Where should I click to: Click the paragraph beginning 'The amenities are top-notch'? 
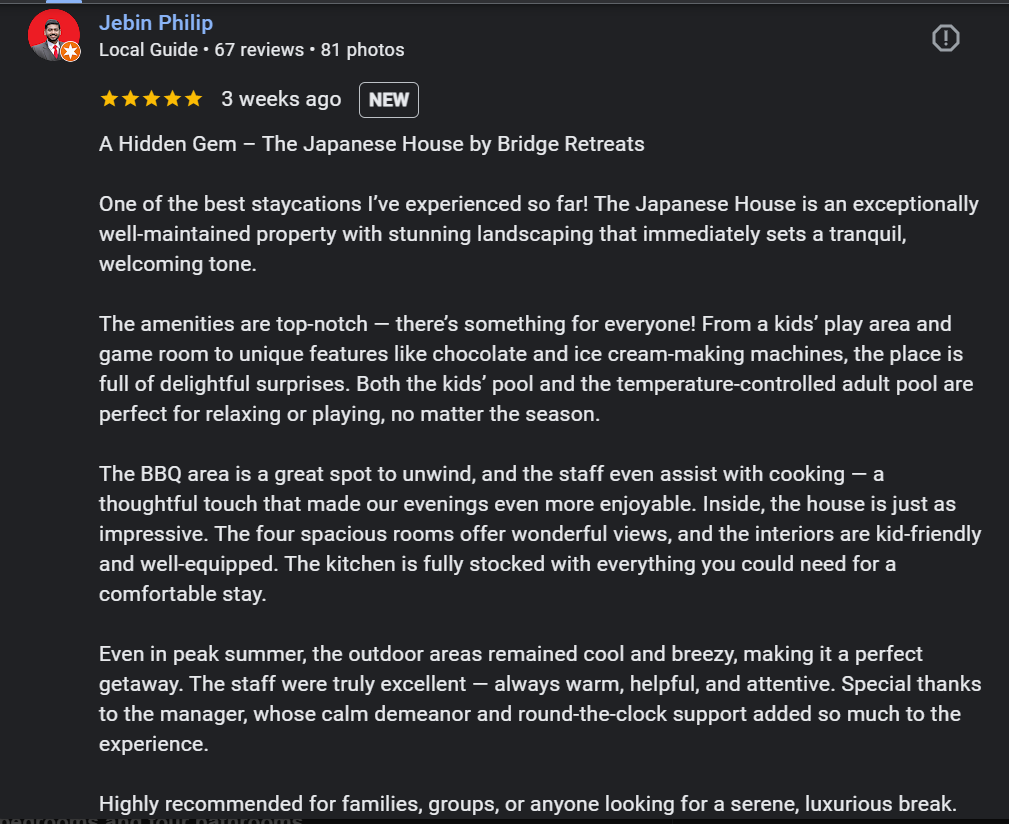[536, 368]
